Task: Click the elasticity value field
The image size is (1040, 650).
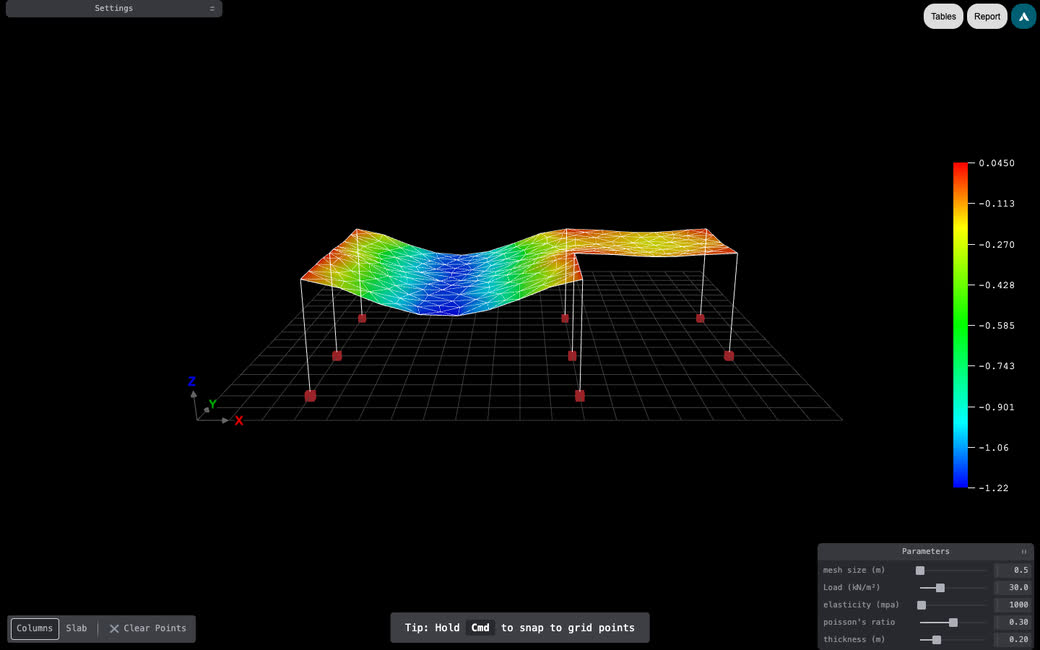Action: (1013, 605)
